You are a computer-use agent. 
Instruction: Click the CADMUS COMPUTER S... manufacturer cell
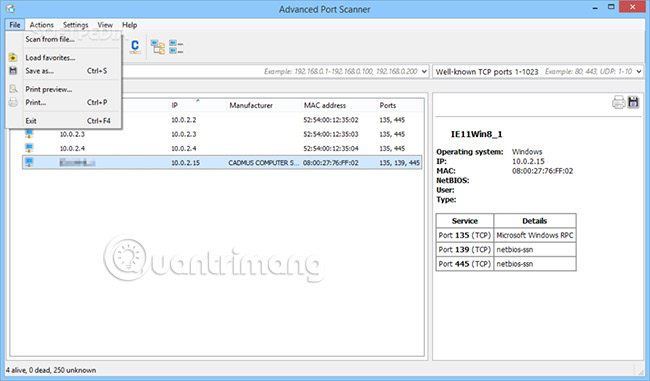pos(263,163)
